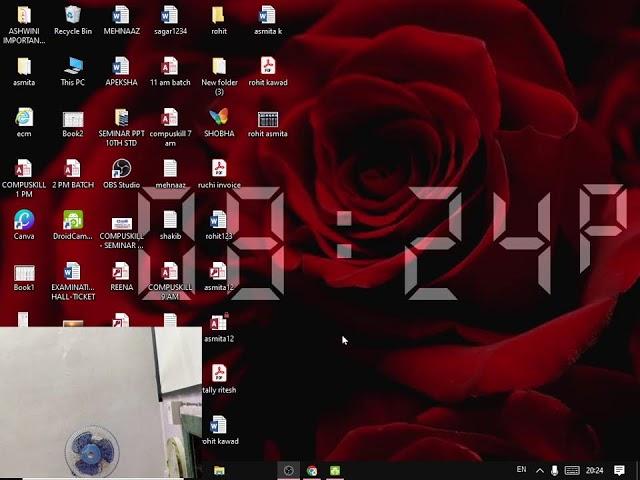
Task: Select the lowercase mehnaaz text file
Action: [170, 174]
